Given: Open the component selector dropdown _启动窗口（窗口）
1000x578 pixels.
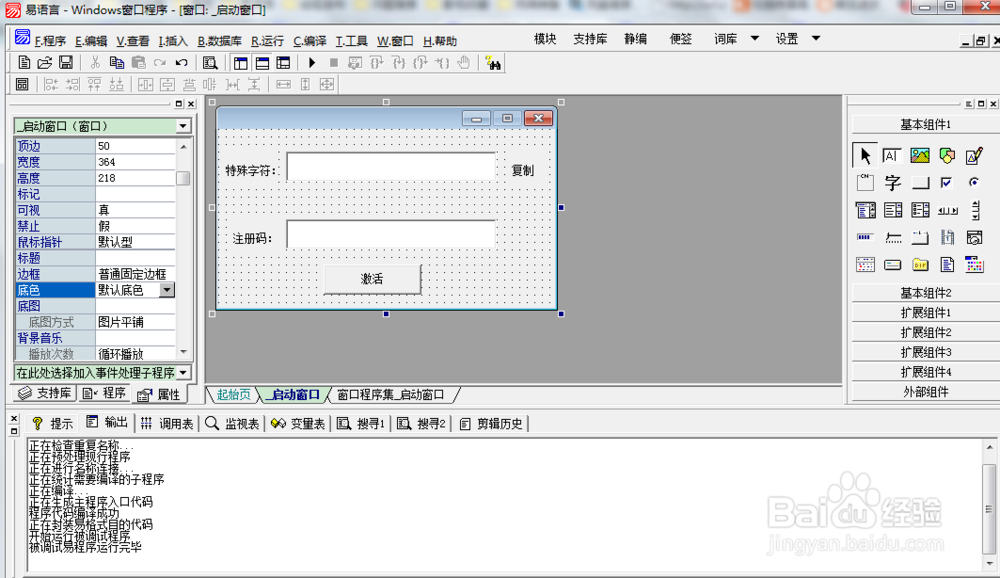Looking at the screenshot, I should point(183,126).
